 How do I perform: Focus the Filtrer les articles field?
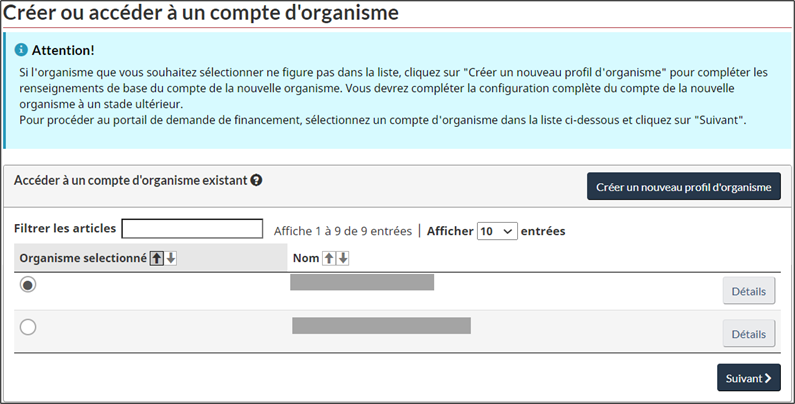pos(192,229)
